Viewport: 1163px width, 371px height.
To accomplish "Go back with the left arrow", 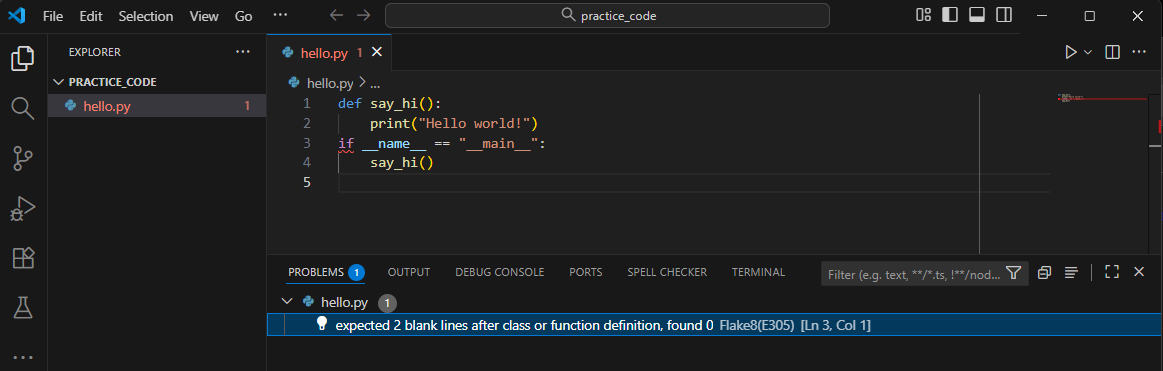I will pos(336,15).
